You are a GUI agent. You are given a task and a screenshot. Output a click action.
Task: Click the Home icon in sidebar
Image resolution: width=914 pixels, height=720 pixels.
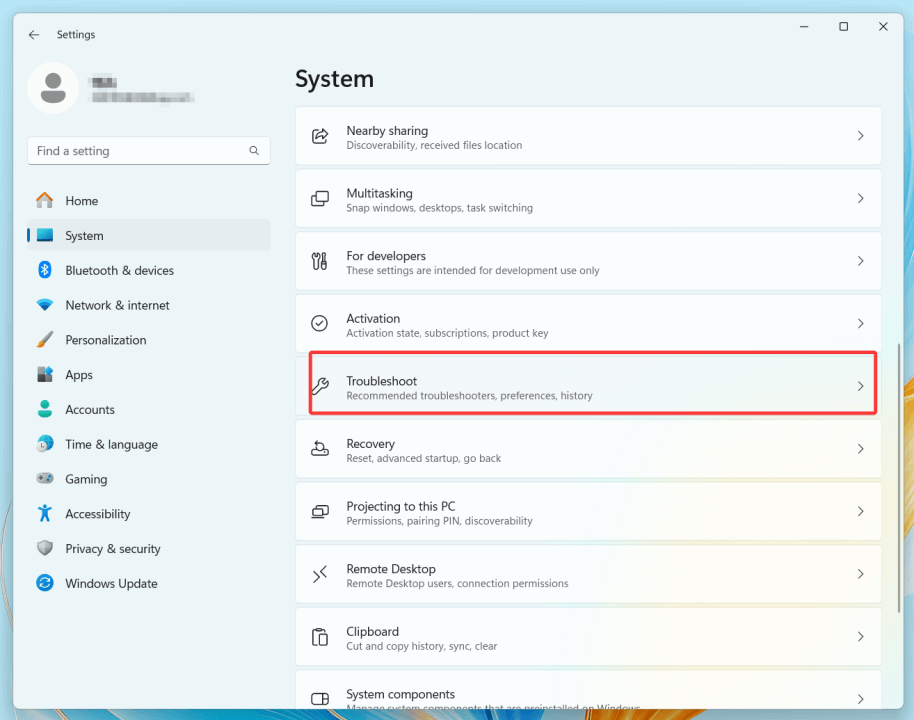click(45, 201)
